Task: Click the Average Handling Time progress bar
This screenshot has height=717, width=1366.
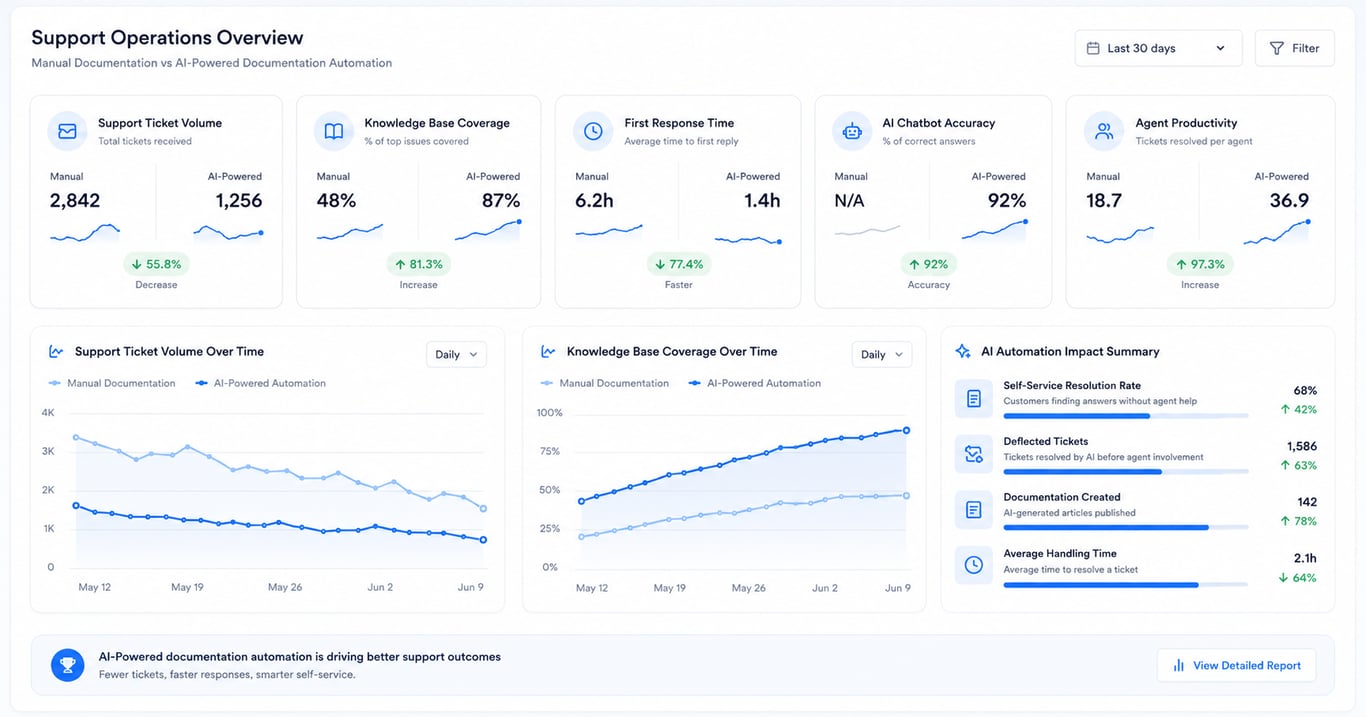Action: tap(1125, 585)
